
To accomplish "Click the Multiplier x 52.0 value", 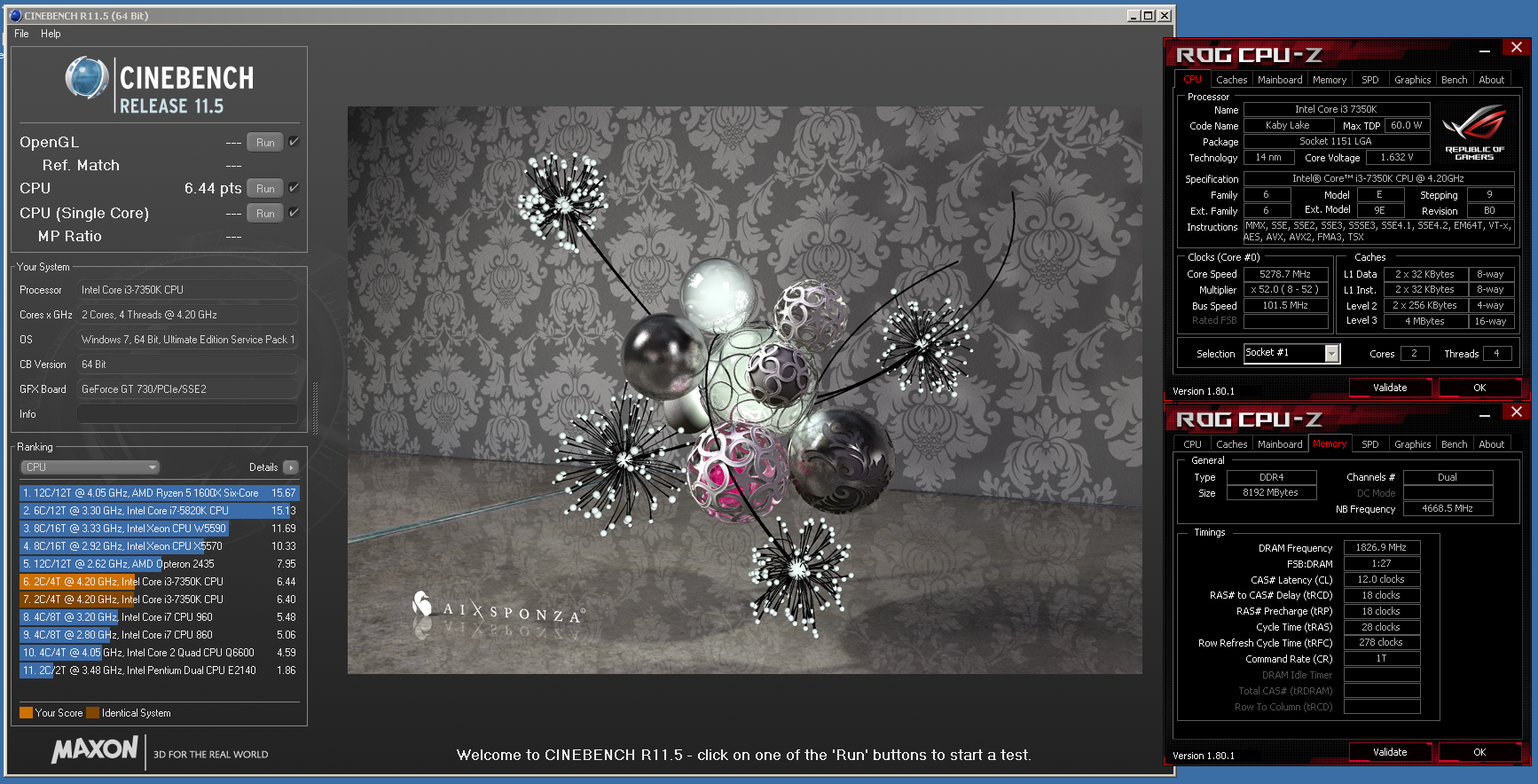I will point(1285,290).
